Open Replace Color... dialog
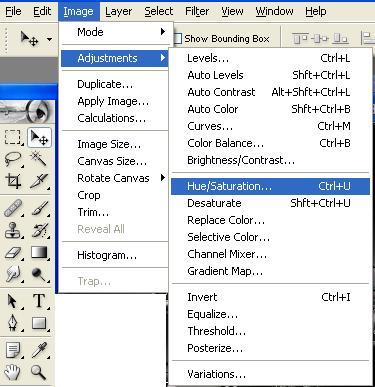 tap(270, 220)
